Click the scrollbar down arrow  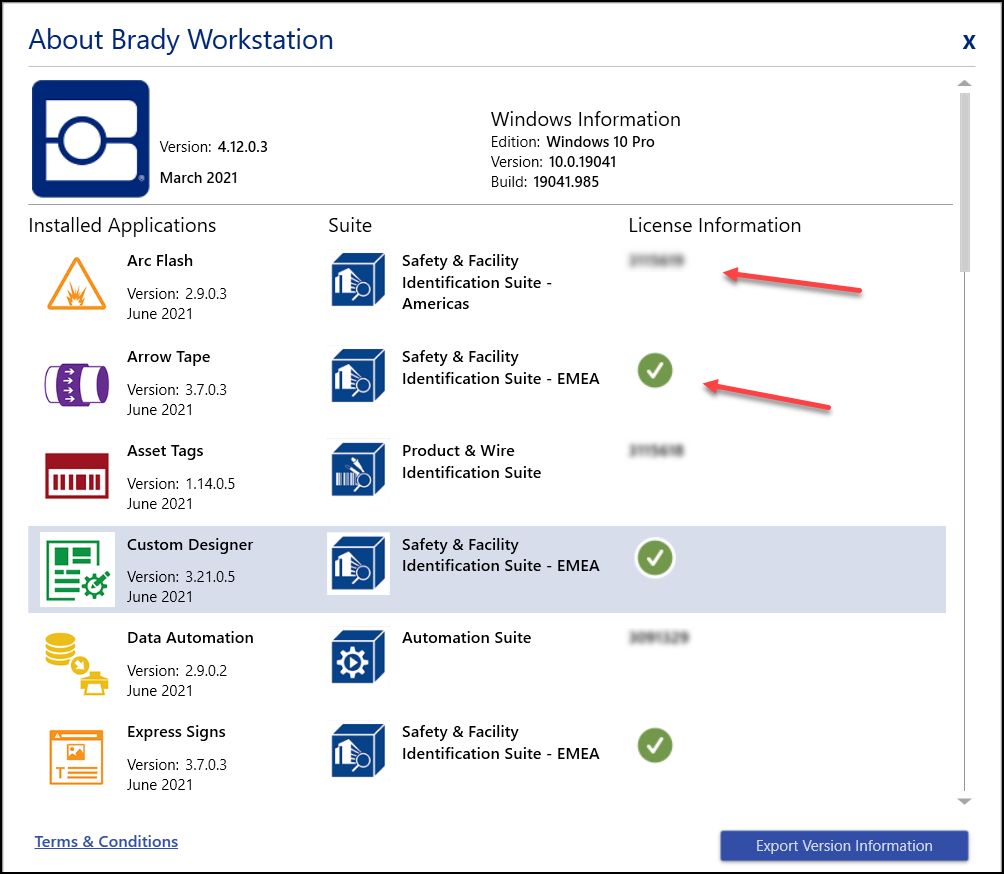click(x=963, y=801)
